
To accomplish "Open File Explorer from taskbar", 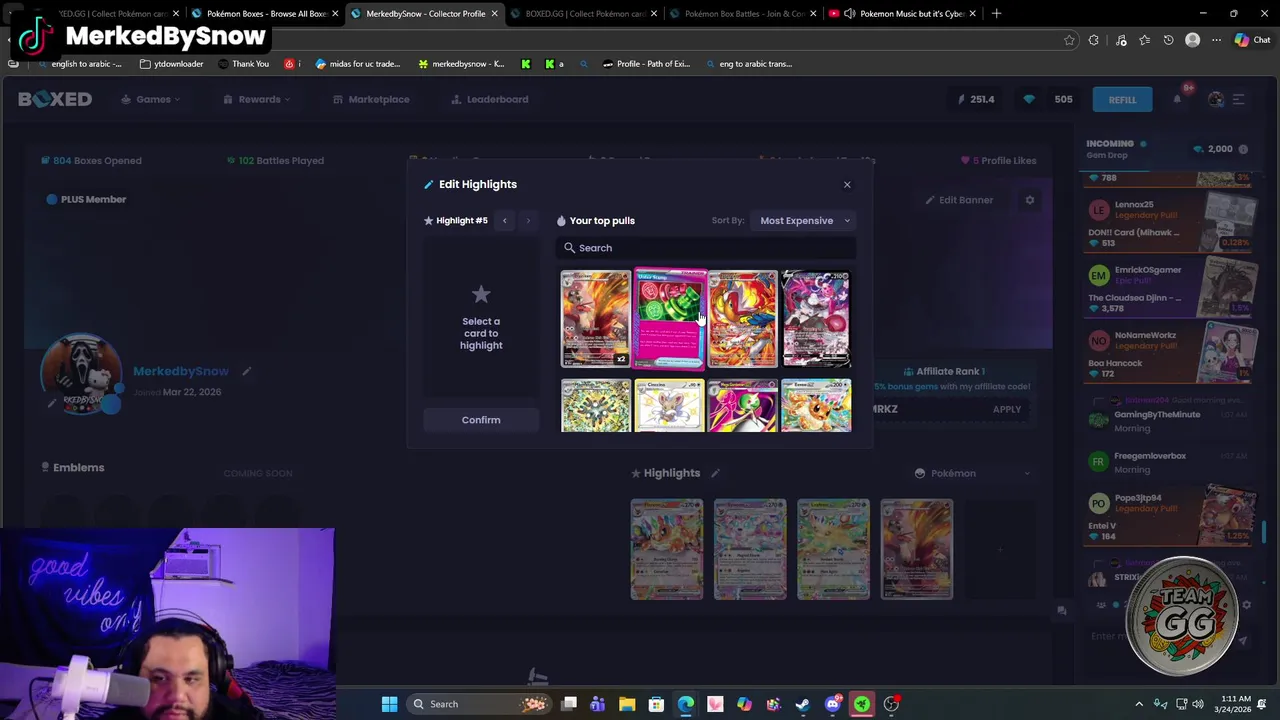I will (627, 704).
